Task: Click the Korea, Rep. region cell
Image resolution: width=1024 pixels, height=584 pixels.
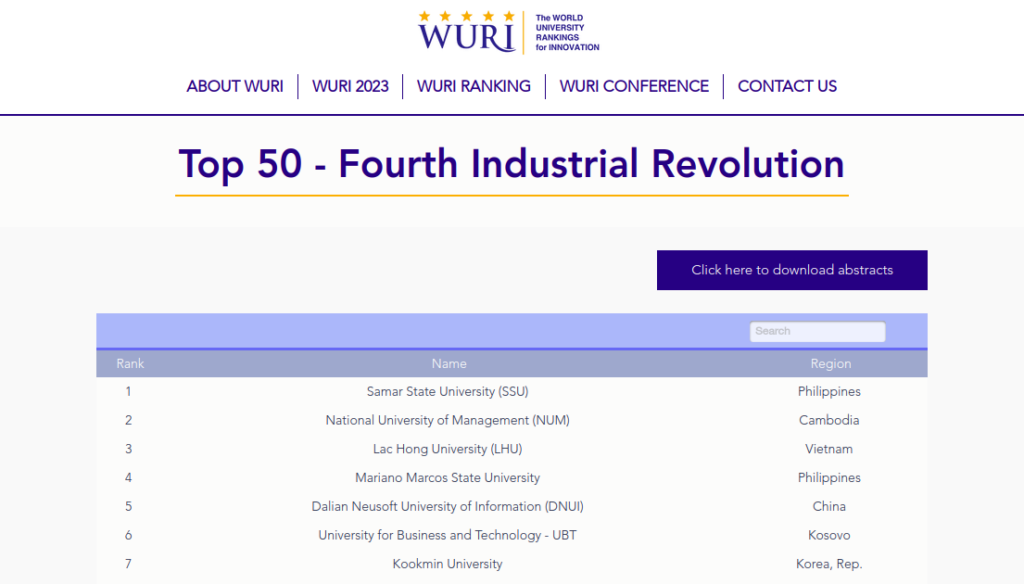Action: tap(829, 564)
